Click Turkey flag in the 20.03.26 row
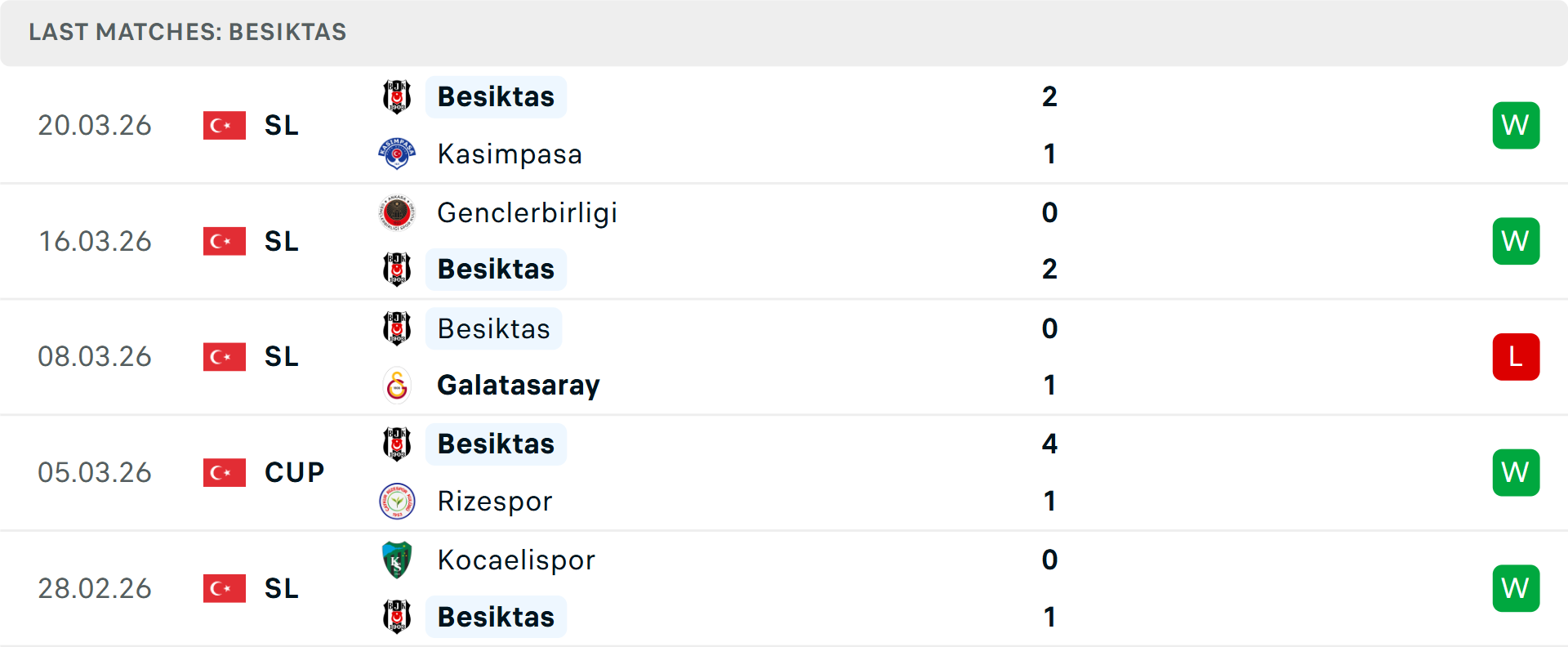 click(x=225, y=125)
